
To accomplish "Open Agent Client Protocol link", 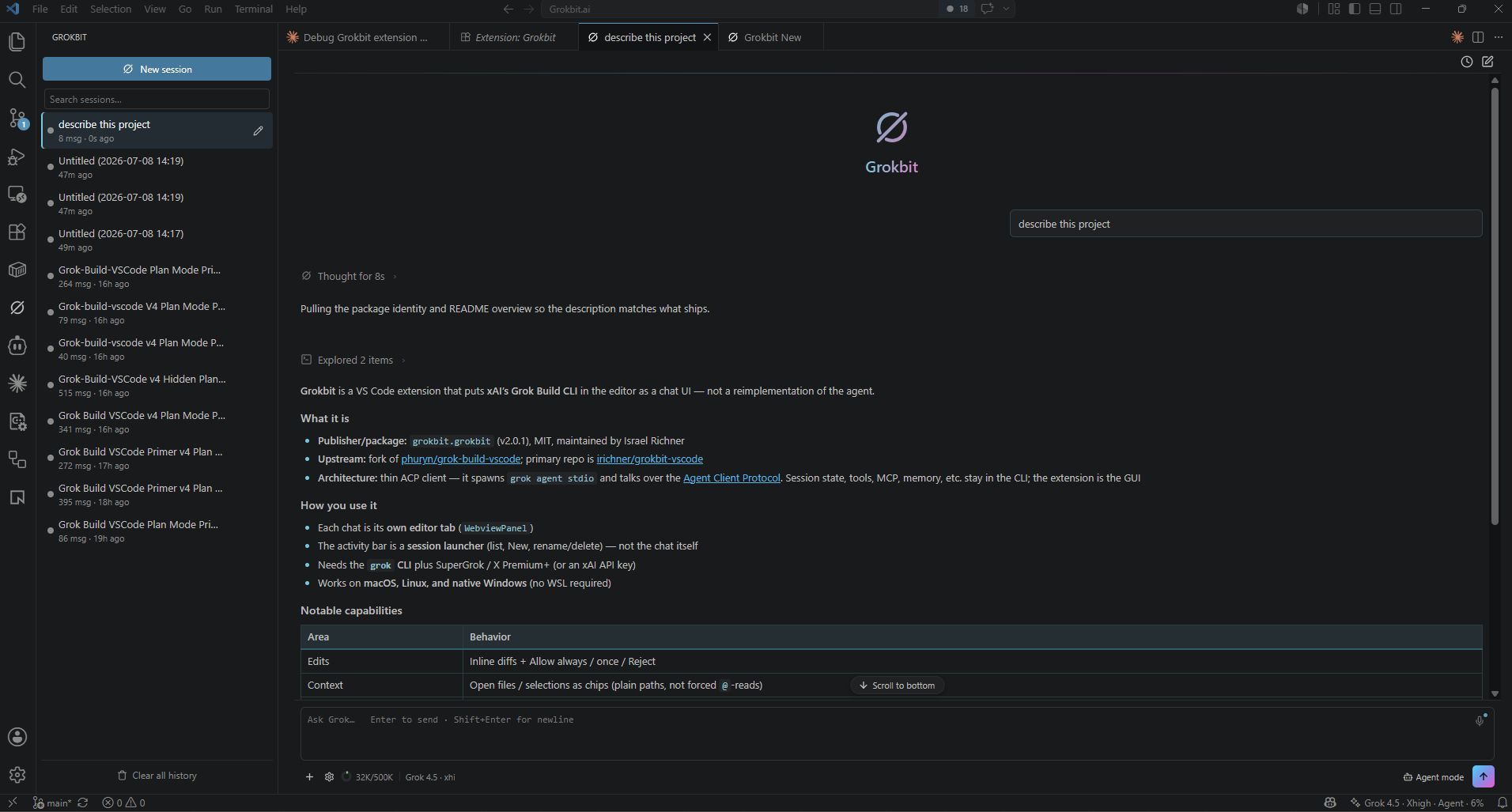I will pyautogui.click(x=731, y=478).
